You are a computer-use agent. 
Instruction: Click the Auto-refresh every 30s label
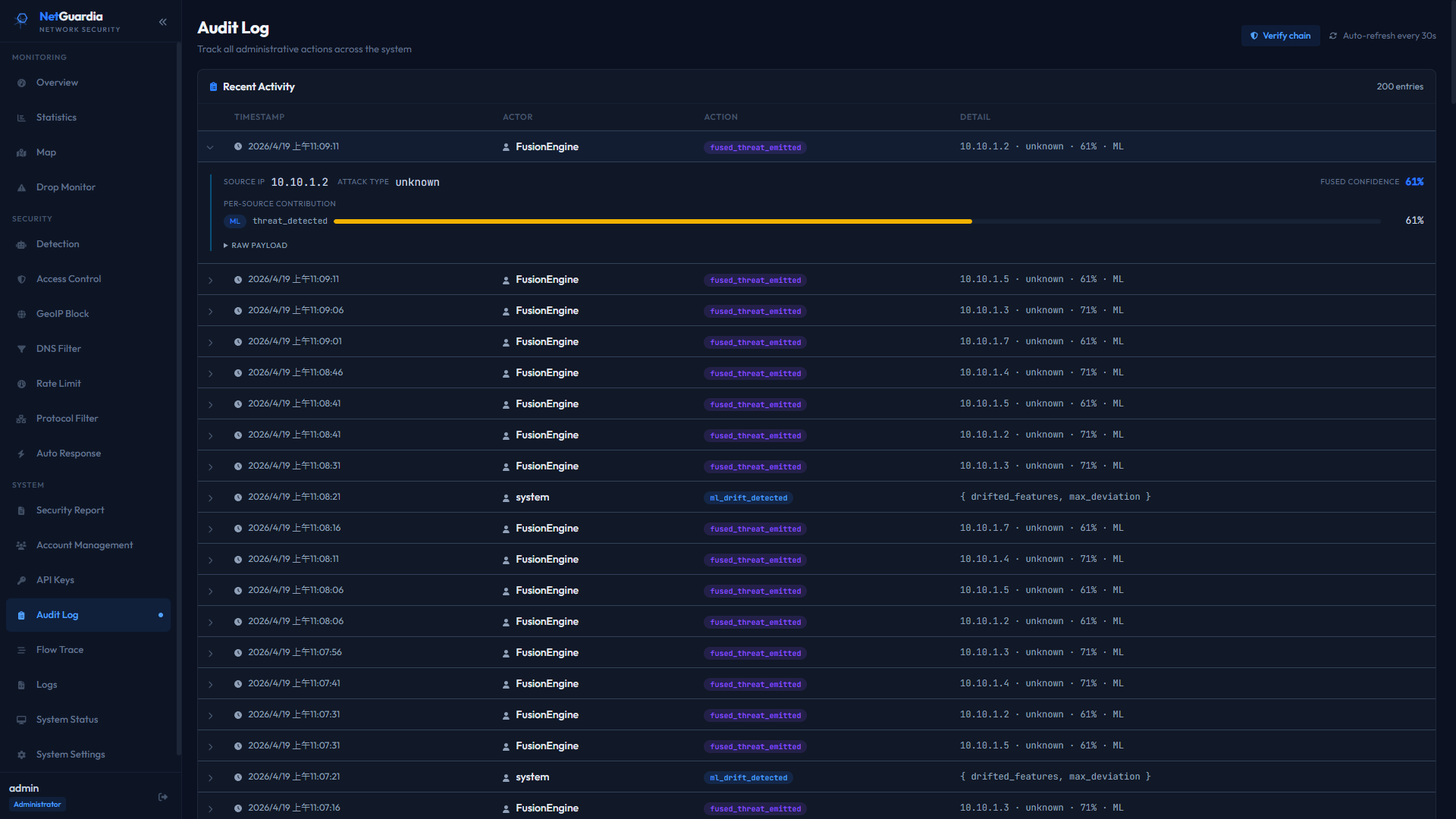pos(1389,36)
